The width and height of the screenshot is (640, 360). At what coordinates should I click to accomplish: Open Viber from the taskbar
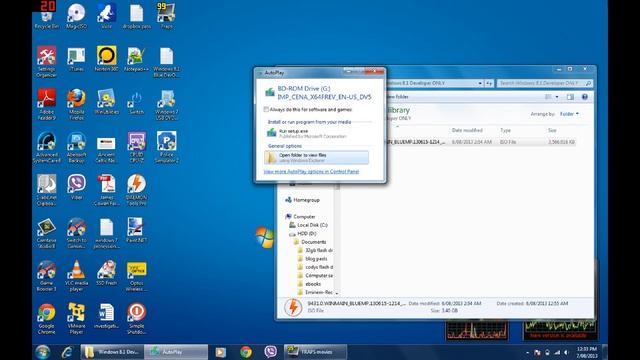(x=270, y=352)
